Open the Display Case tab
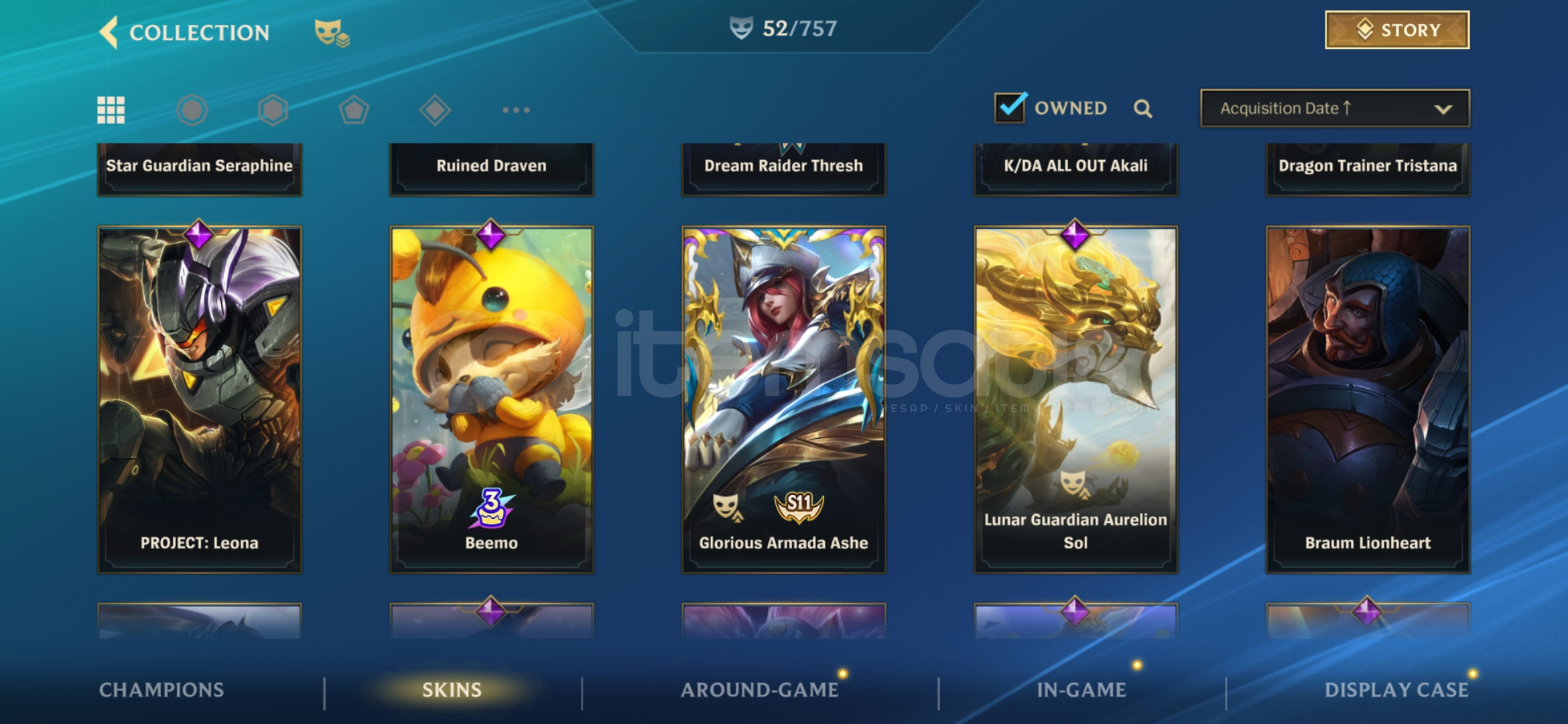 [x=1396, y=690]
